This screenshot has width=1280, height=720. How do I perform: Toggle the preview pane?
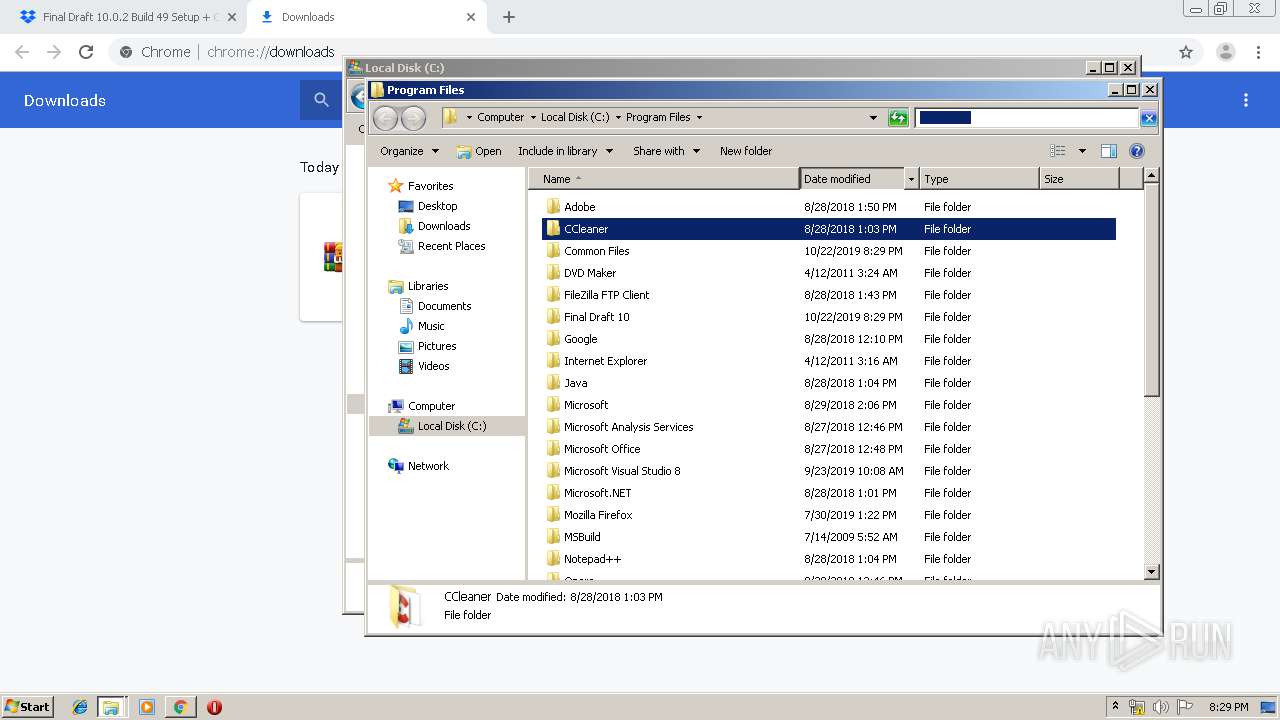click(x=1108, y=151)
